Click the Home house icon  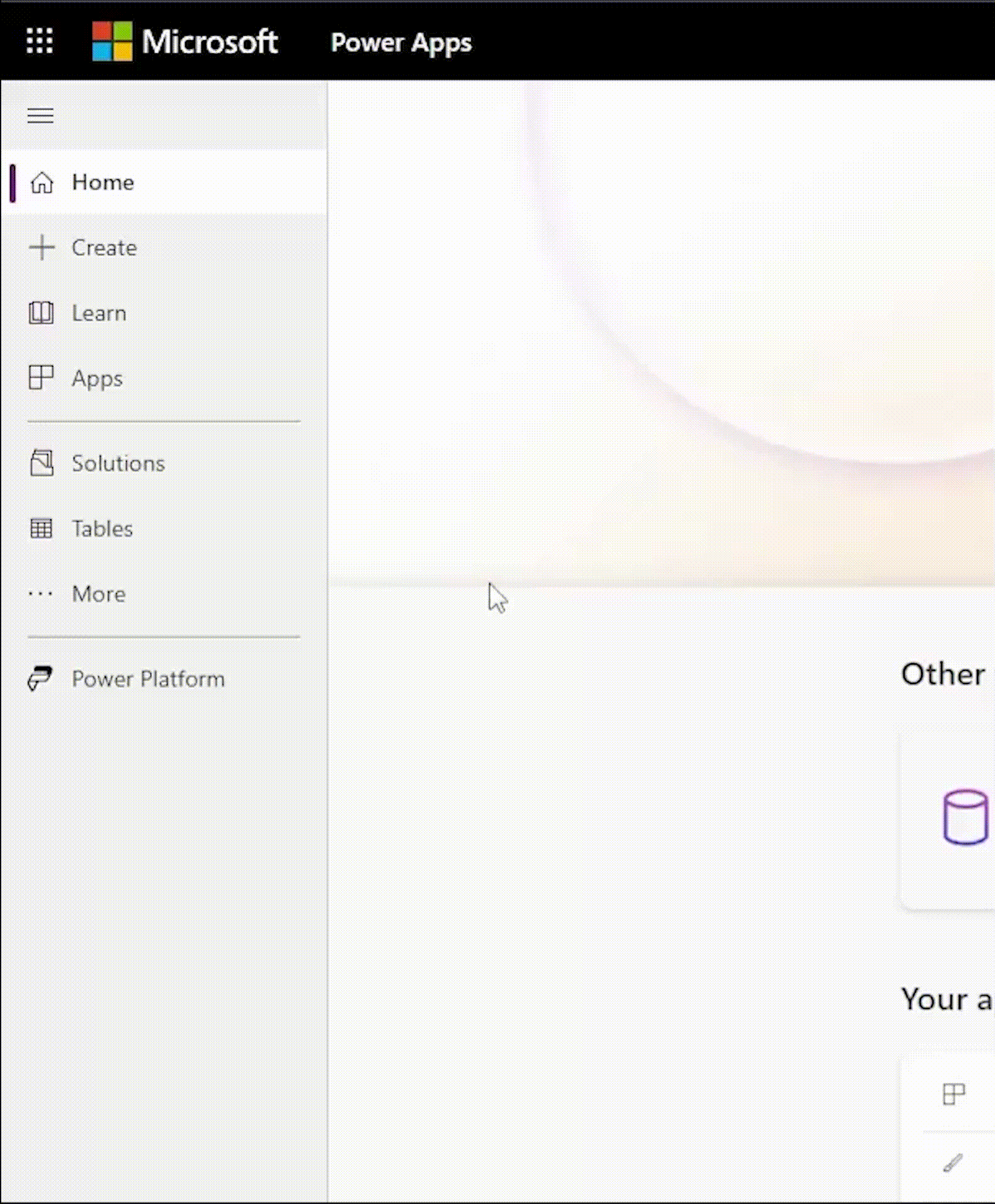coord(42,182)
